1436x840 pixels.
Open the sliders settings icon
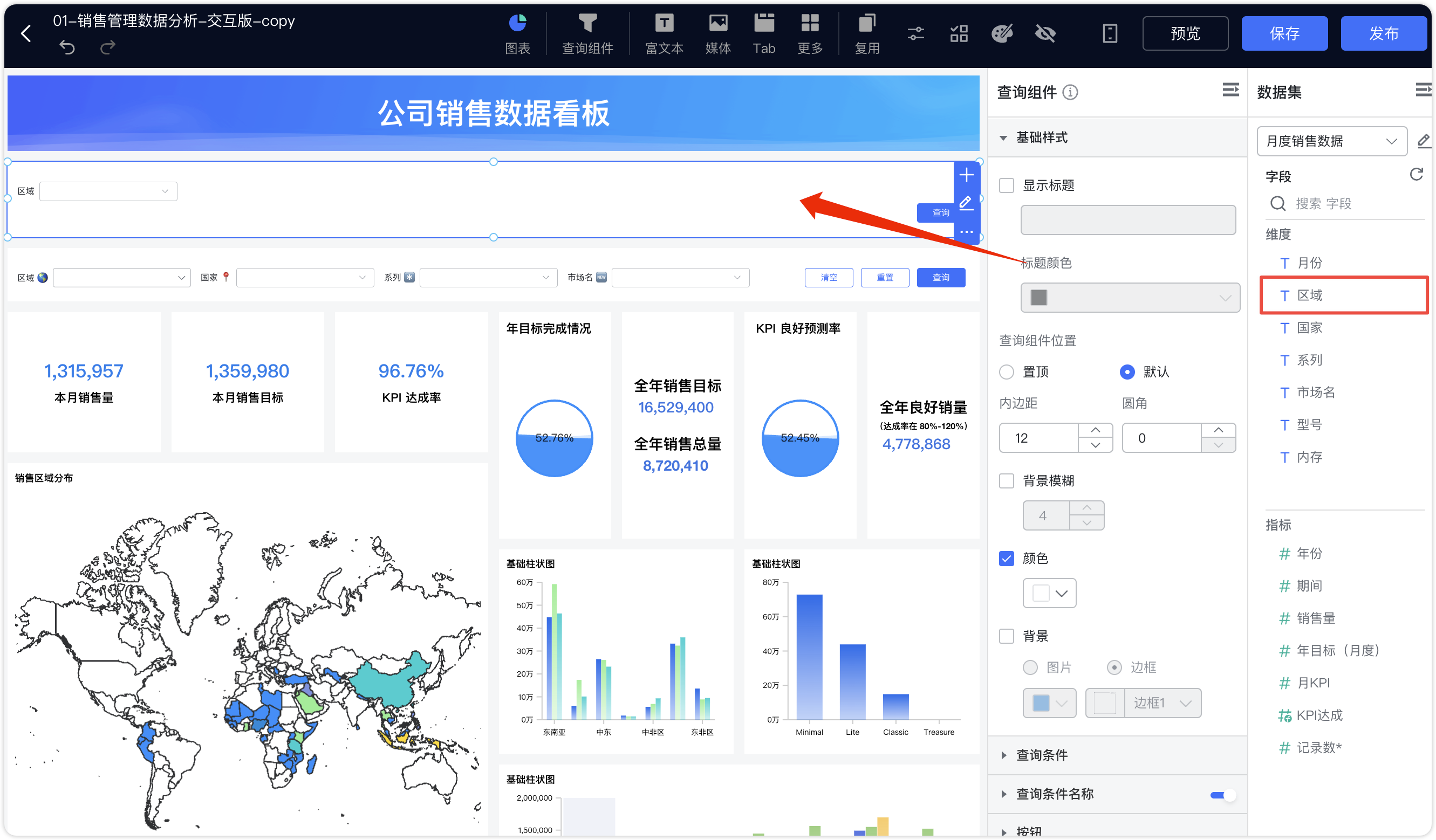point(916,33)
